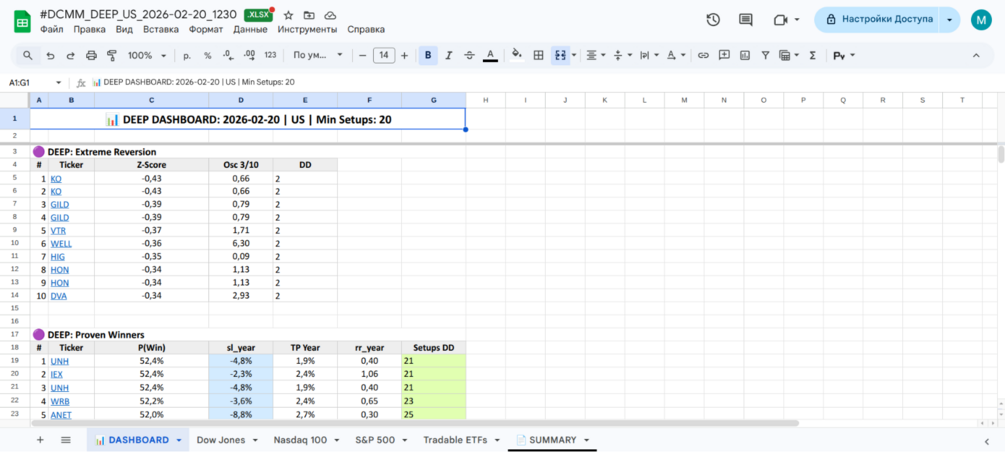Viewport: 1005px width, 452px height.
Task: Open the functions sigma menu
Action: coord(813,56)
